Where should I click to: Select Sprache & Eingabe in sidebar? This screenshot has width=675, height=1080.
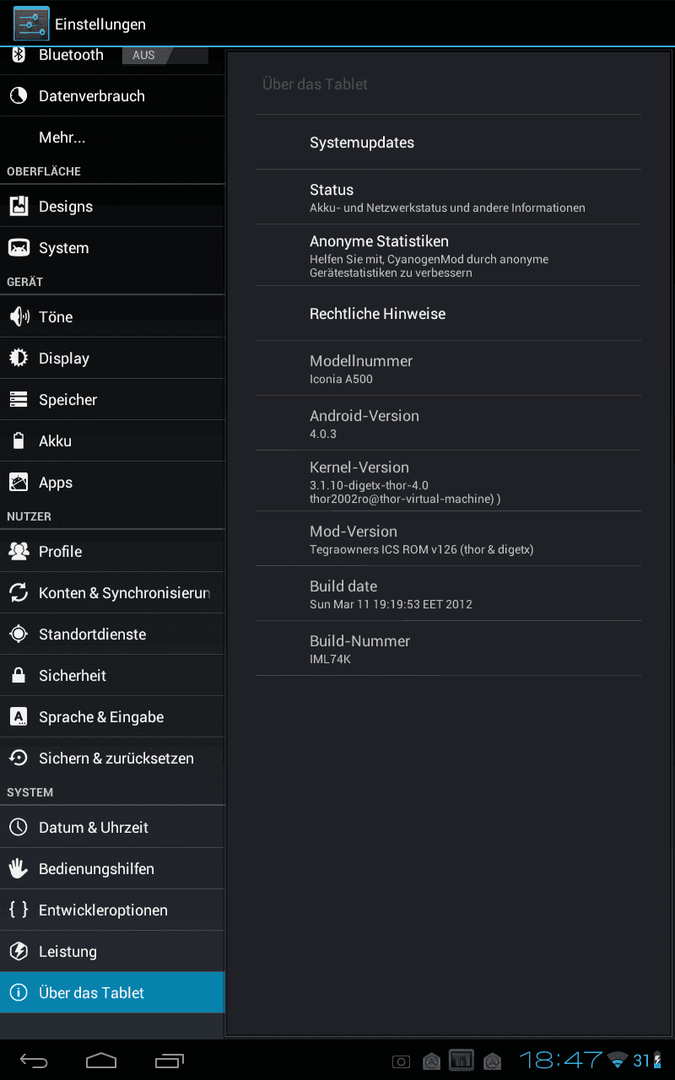112,716
